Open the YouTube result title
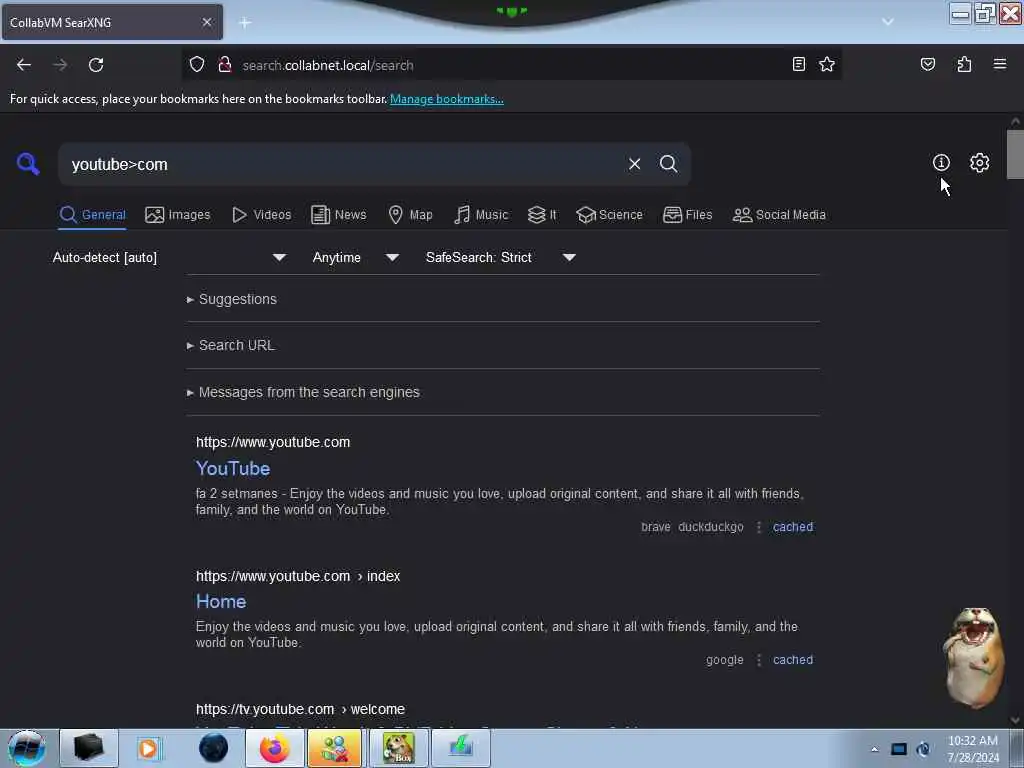The width and height of the screenshot is (1024, 768). coord(233,468)
